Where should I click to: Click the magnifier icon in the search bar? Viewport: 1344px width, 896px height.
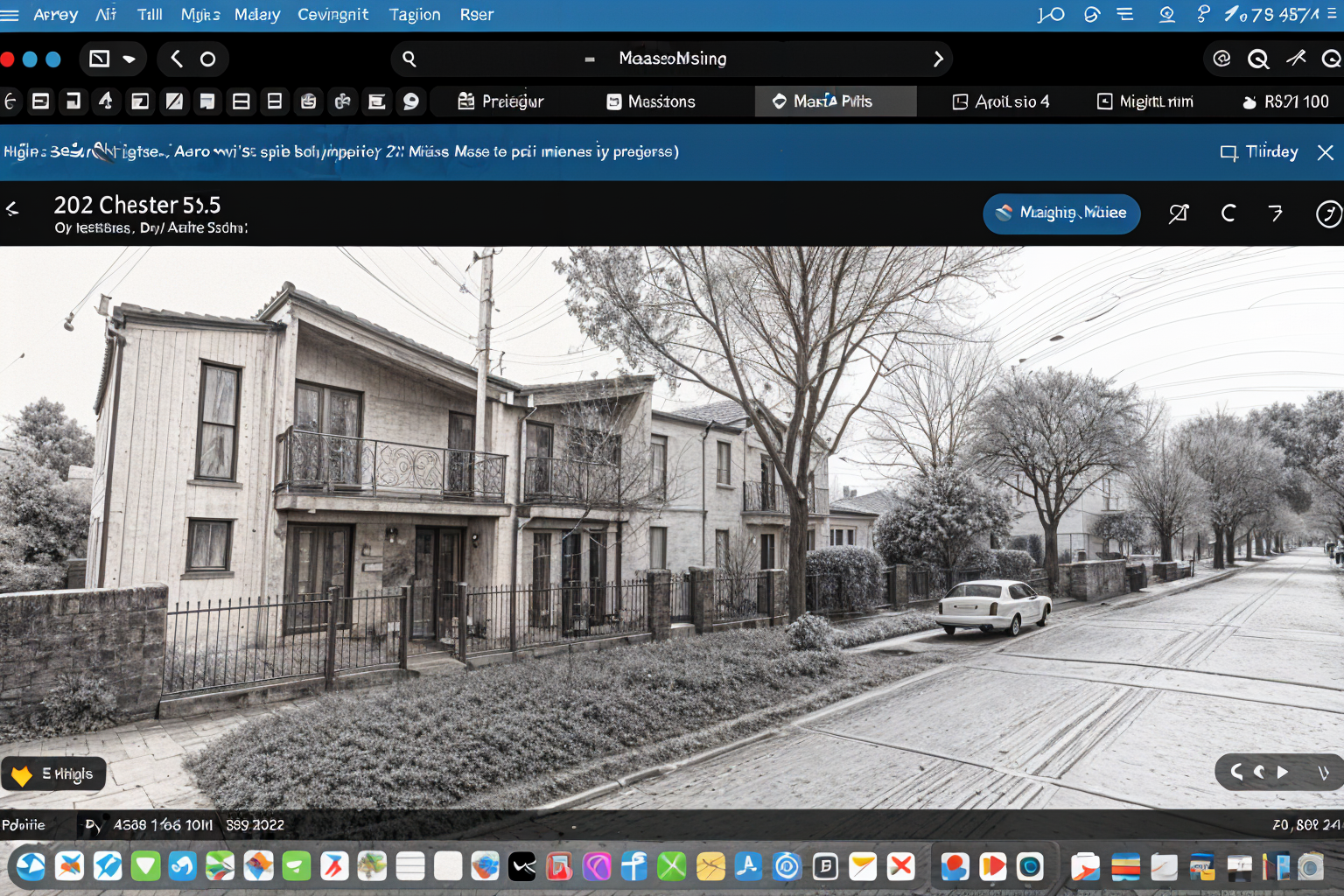point(409,59)
